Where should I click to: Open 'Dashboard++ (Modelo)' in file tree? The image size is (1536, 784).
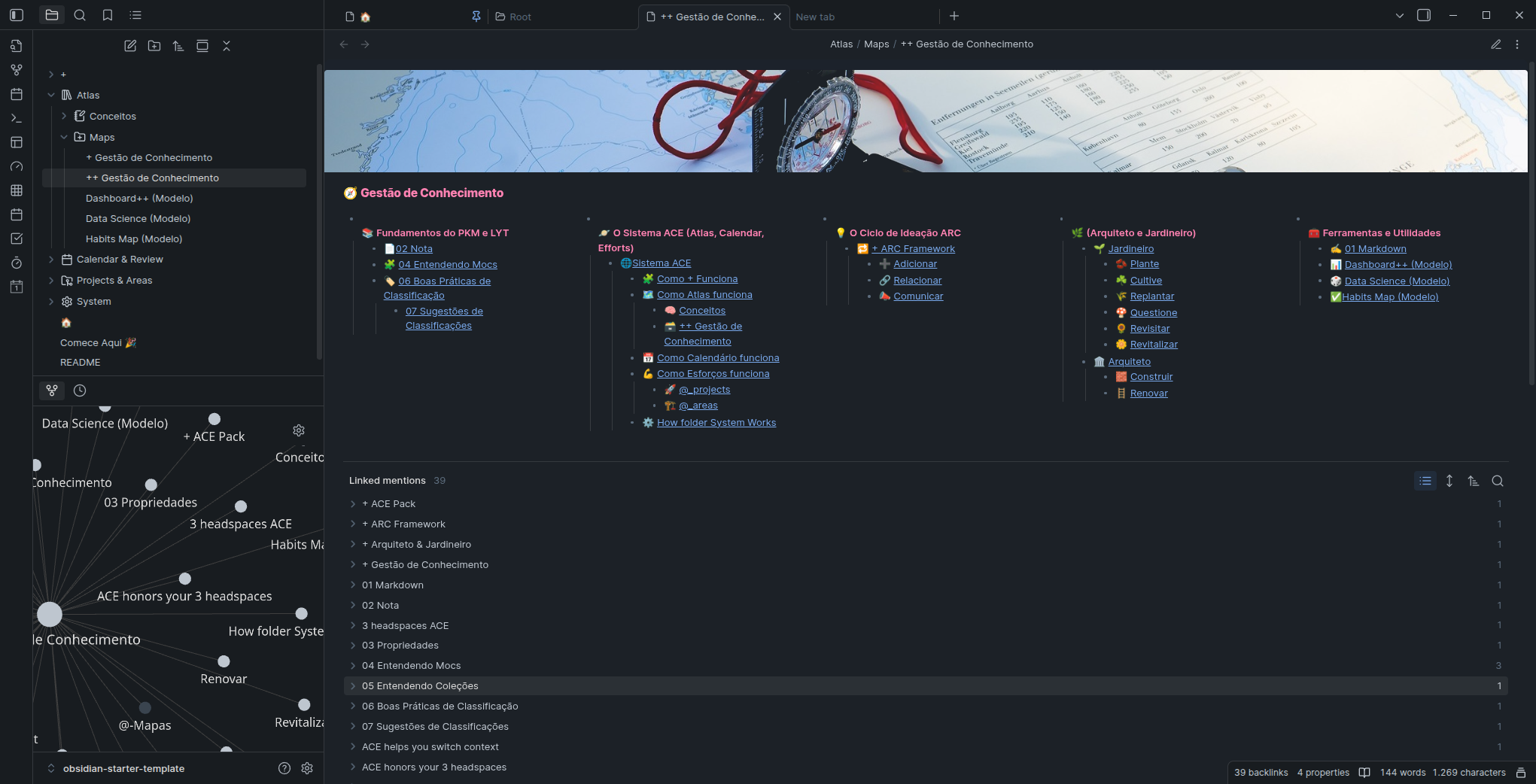(x=139, y=199)
